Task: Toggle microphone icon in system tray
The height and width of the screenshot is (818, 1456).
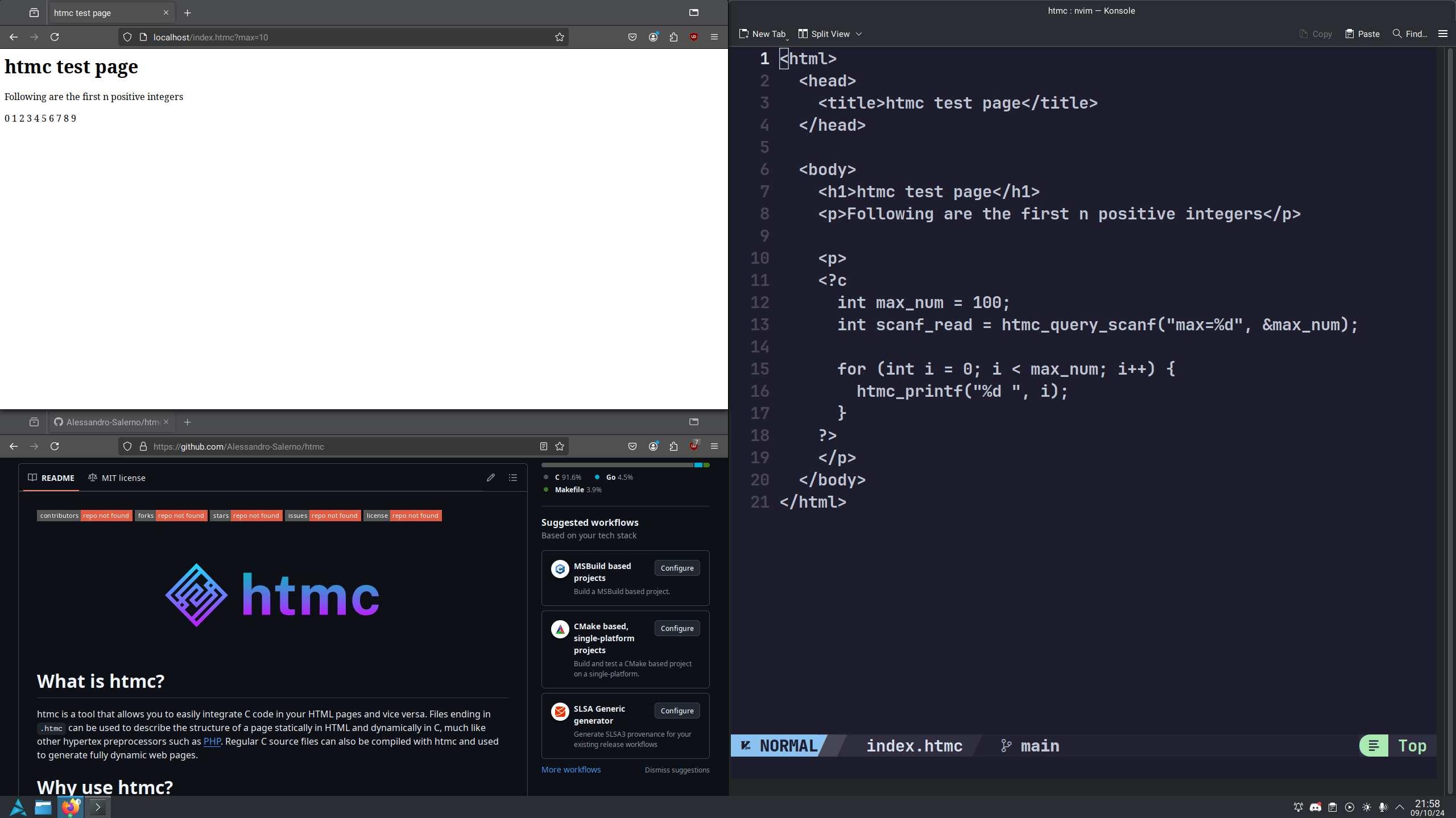Action: click(1383, 807)
